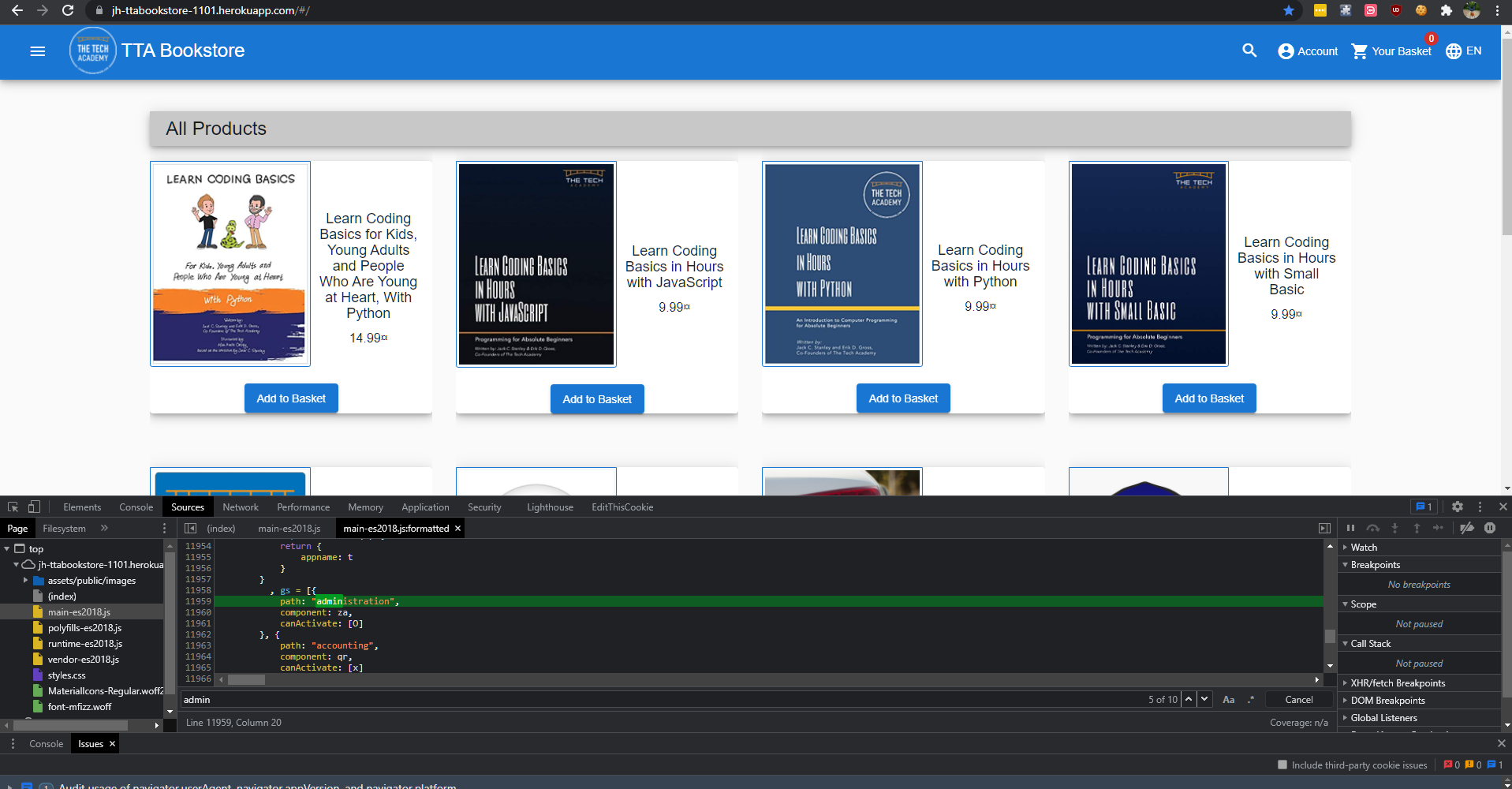Switch to the Network tab
The image size is (1512, 789).
(241, 507)
